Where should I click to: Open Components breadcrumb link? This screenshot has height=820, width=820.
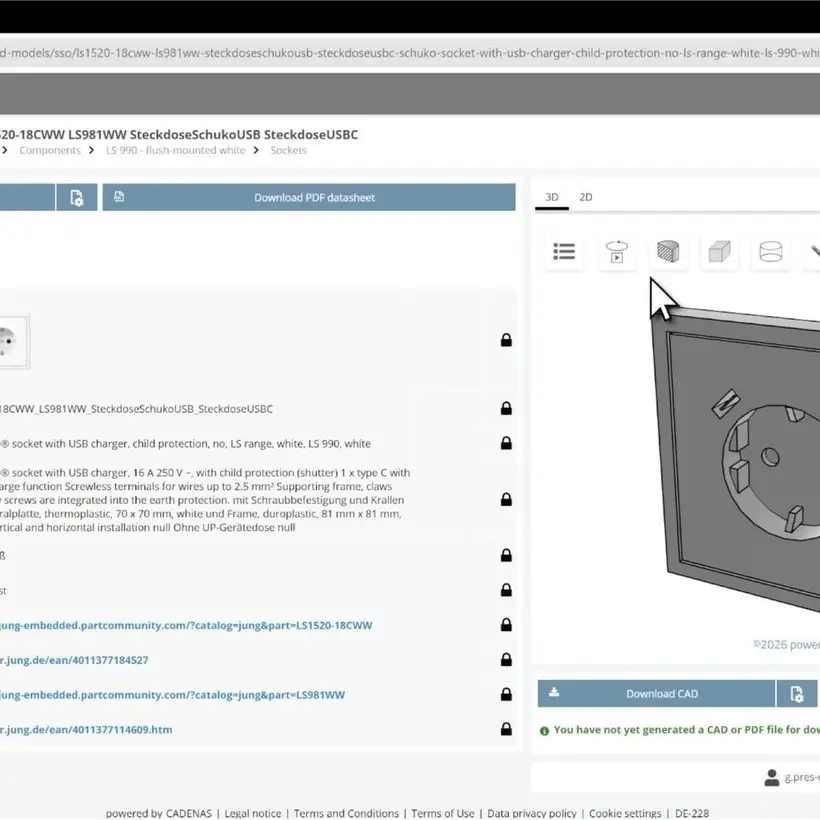pyautogui.click(x=50, y=150)
